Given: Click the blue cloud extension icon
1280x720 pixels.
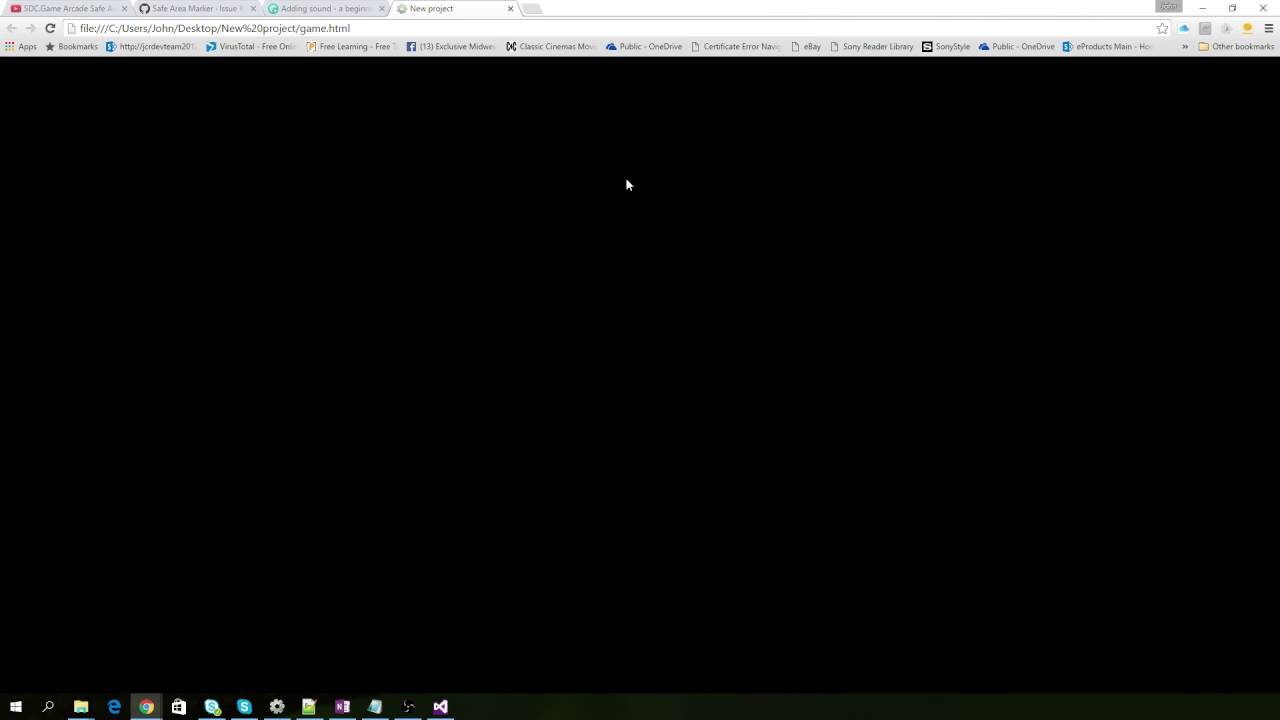Looking at the screenshot, I should pos(1184,28).
